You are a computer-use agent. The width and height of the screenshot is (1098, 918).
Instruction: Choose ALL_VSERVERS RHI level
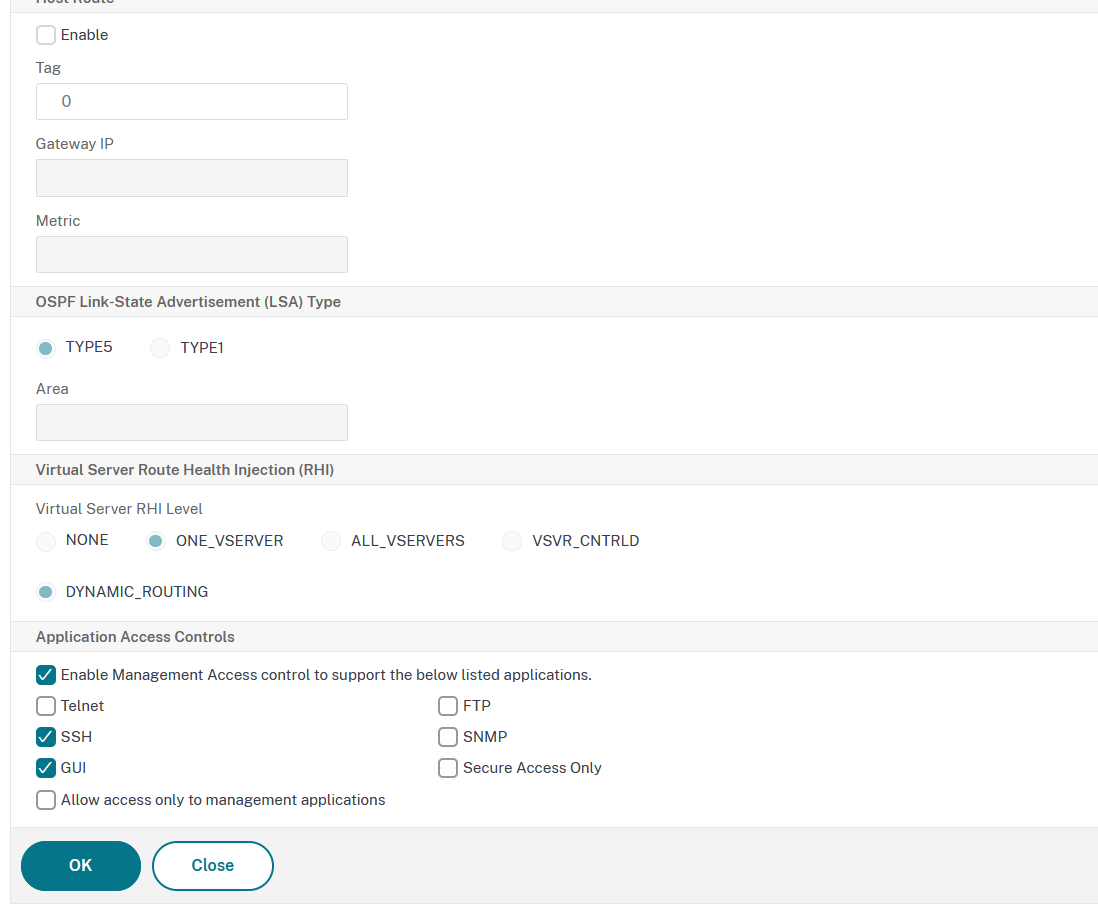[330, 540]
